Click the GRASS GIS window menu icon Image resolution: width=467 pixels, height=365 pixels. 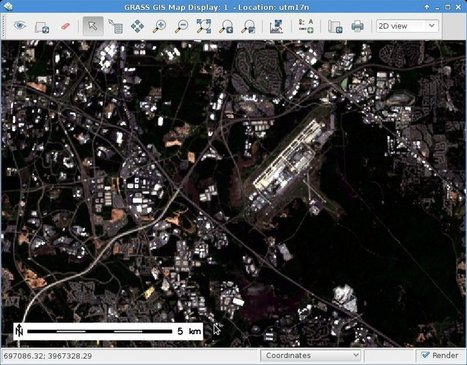(x=7, y=6)
